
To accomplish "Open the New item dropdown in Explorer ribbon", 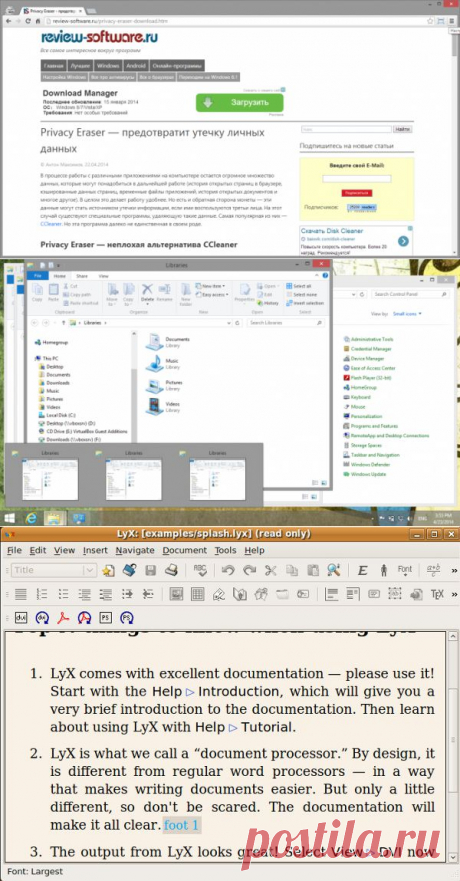I will pos(211,286).
